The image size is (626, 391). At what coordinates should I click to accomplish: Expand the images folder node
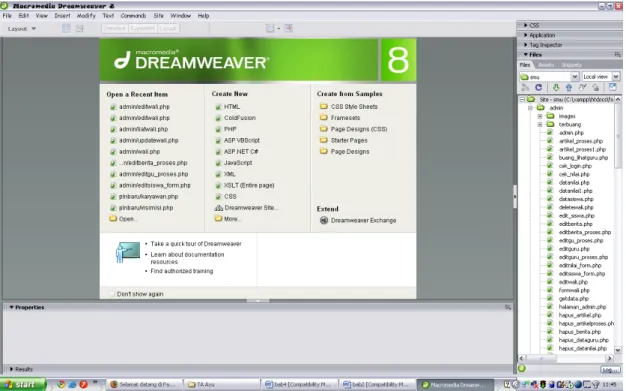pos(540,116)
